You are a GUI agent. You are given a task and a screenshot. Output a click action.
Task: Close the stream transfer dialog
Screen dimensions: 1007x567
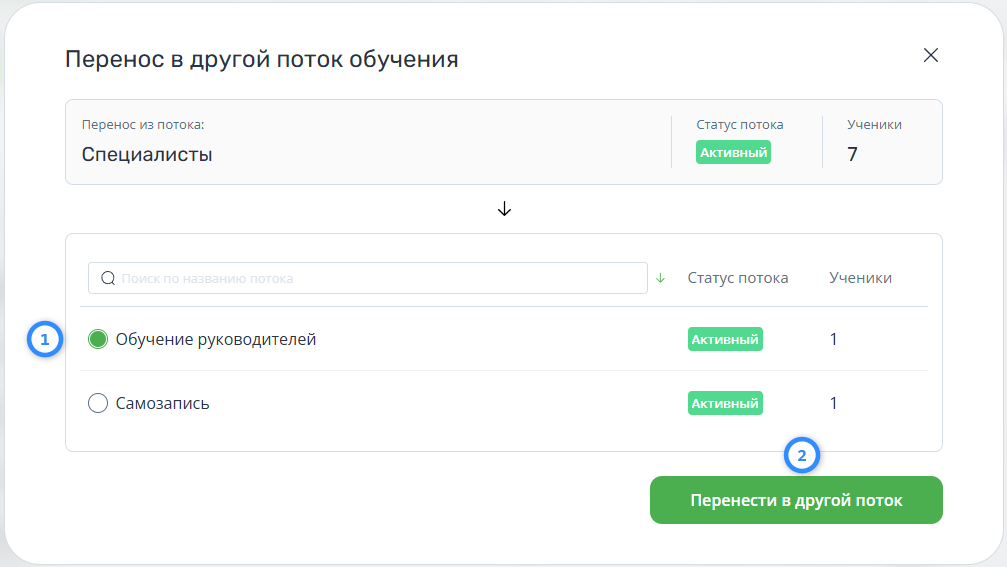point(930,56)
